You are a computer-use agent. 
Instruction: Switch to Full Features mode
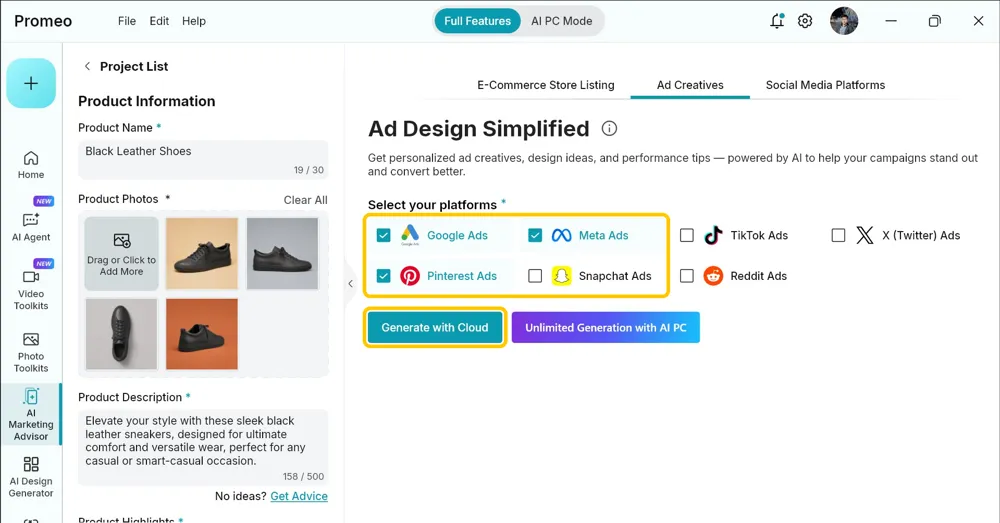coord(478,21)
